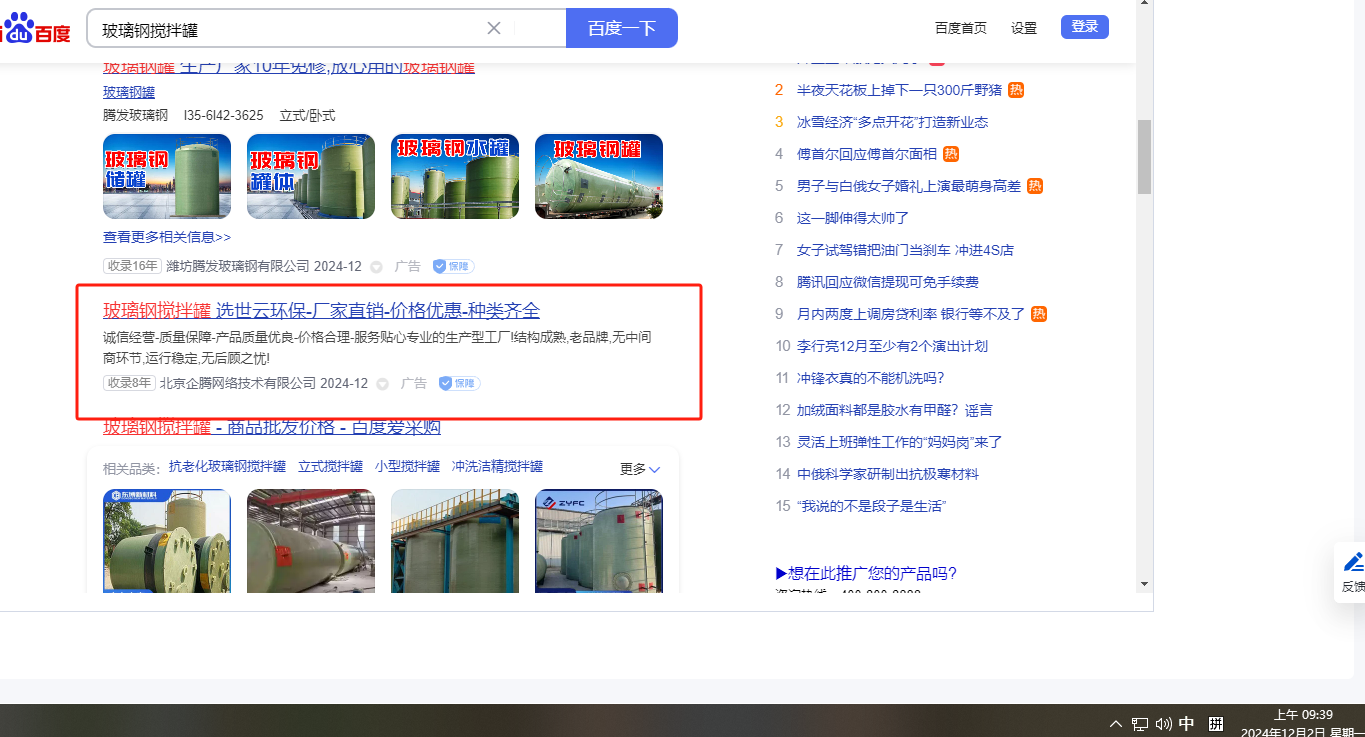Image resolution: width=1365 pixels, height=737 pixels.
Task: Click the 热 badge beside 男子与白俄女子婚礼上演最萌身高差
Action: pos(1035,186)
